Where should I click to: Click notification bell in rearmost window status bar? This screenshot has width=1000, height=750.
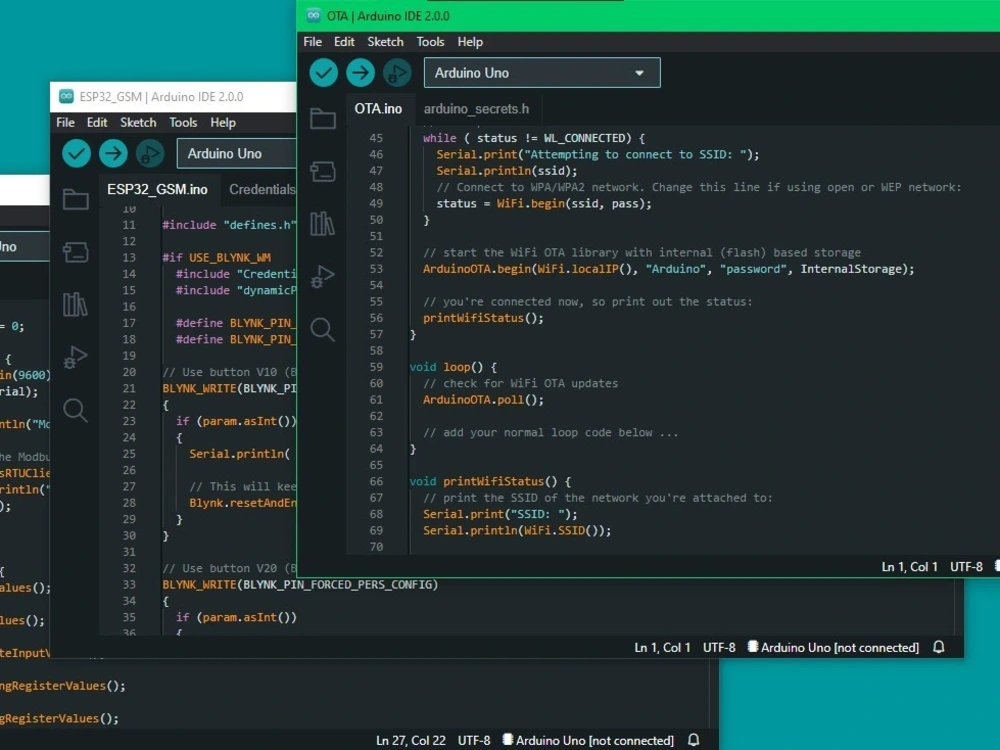[694, 740]
